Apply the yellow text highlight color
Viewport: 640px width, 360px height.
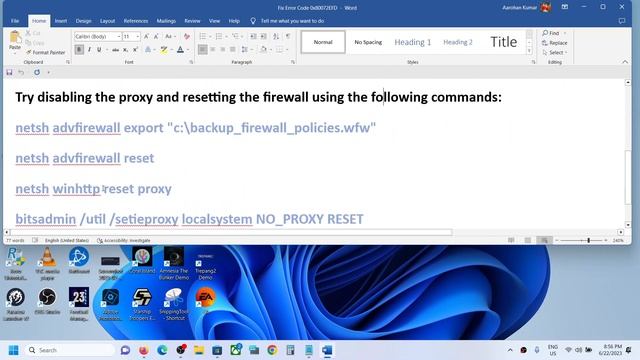pos(164,50)
